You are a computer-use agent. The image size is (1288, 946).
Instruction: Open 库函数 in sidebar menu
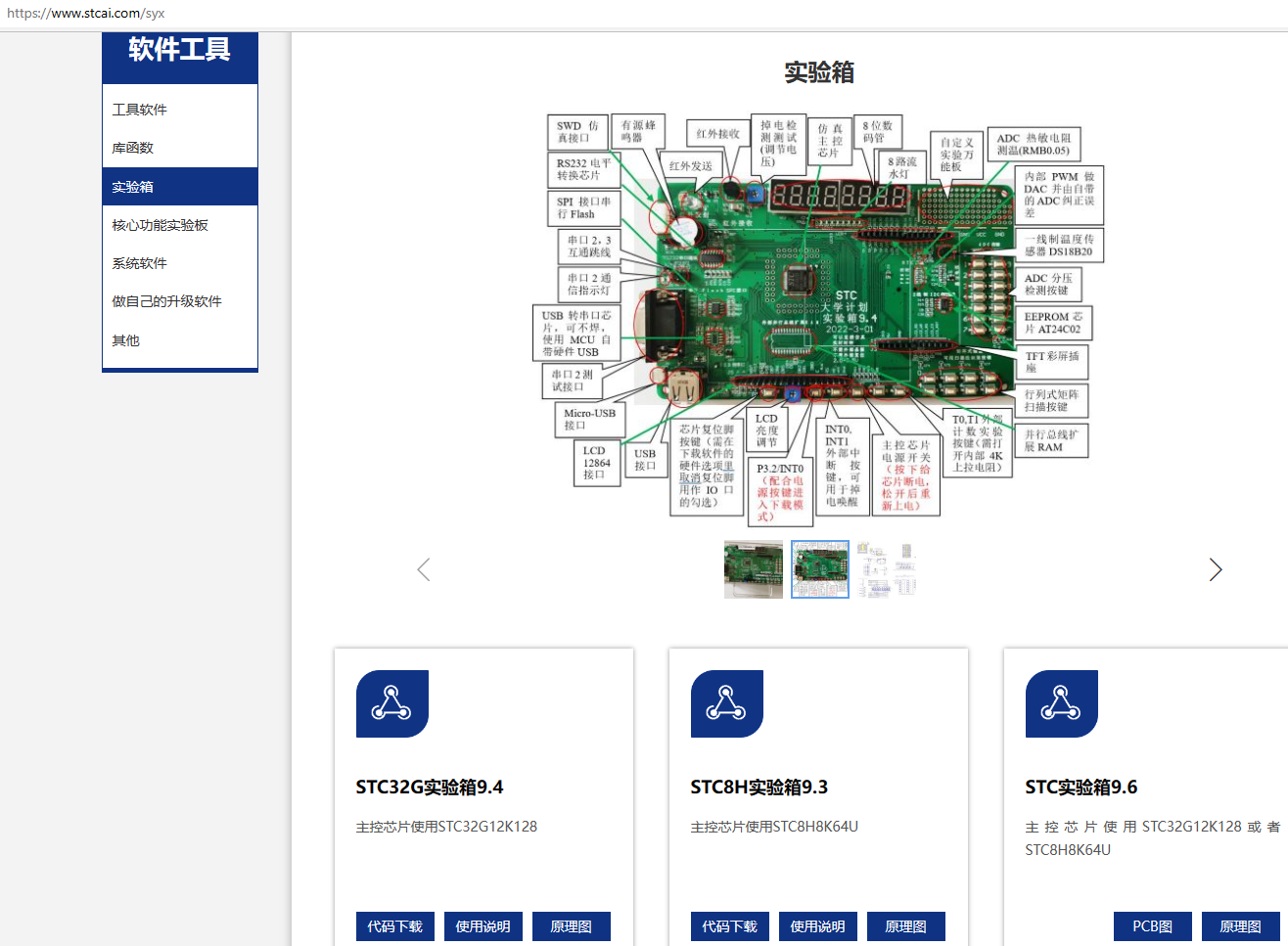pos(180,148)
